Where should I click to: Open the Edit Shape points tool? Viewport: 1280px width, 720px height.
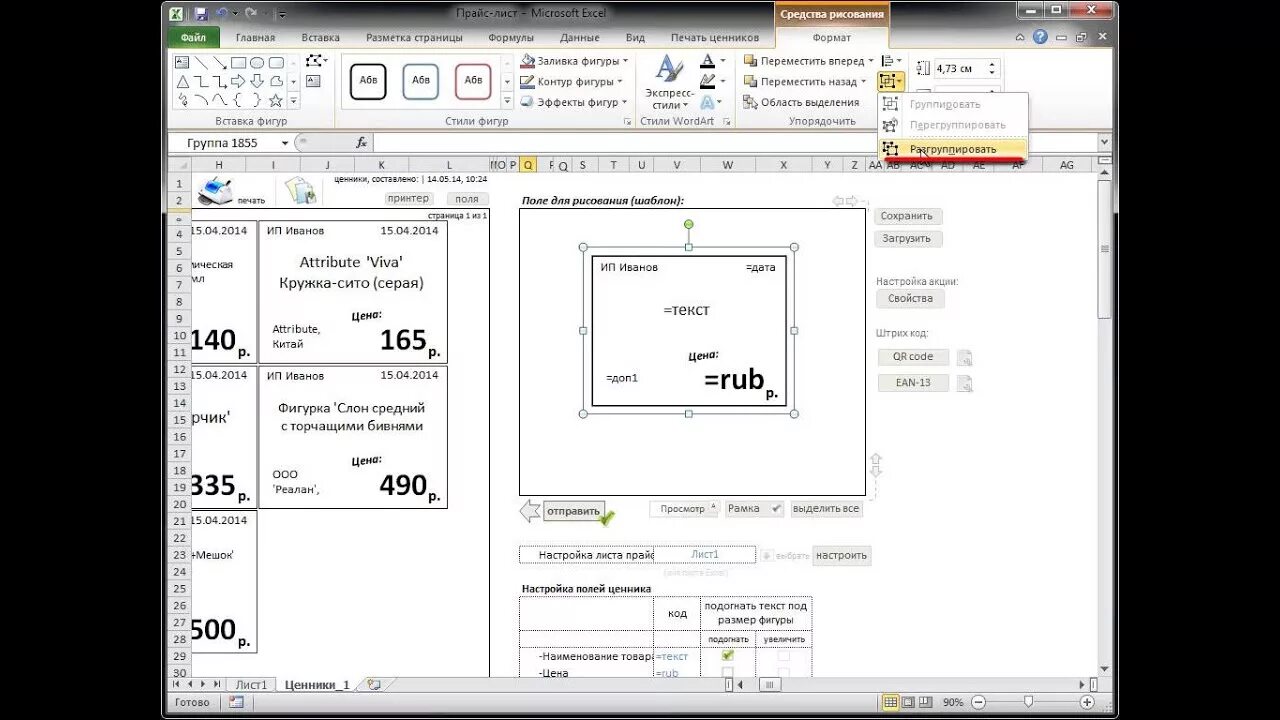pos(316,61)
